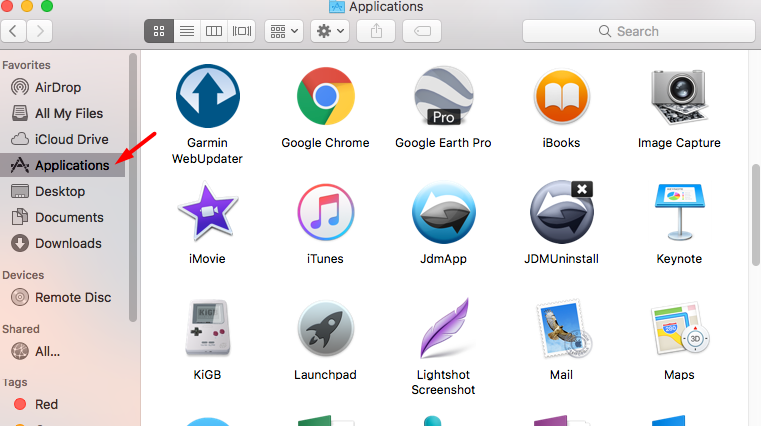The width and height of the screenshot is (761, 426).
Task: Click the Tags section header
Action: tap(15, 383)
